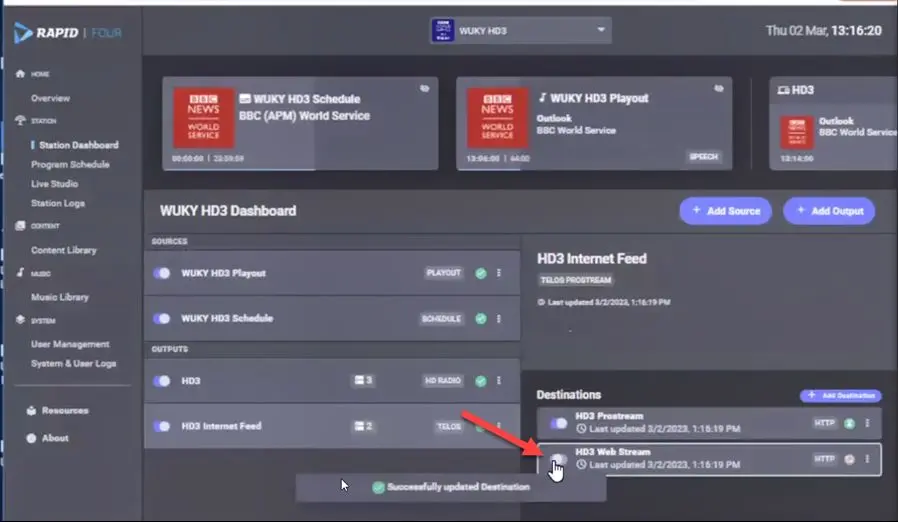Toggle the WUKY HD3 Schedule source switch
This screenshot has width=898, height=522.
coord(162,318)
